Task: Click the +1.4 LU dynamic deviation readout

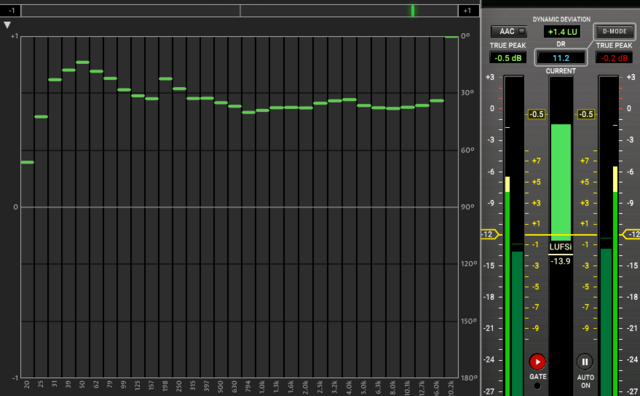Action: coord(562,32)
